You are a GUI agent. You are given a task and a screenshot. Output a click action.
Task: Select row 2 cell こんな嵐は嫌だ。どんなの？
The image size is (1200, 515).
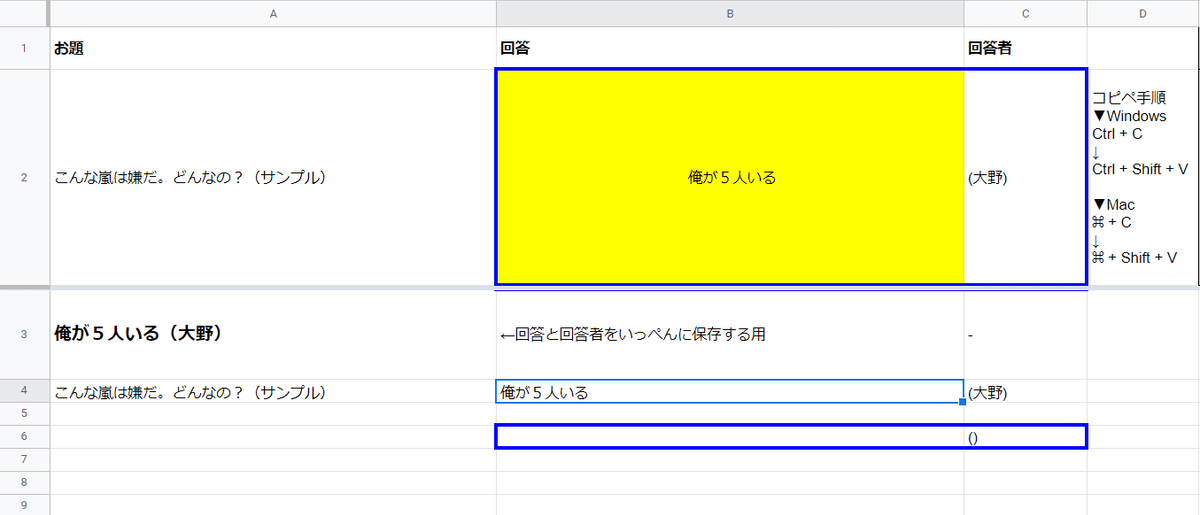(x=273, y=177)
